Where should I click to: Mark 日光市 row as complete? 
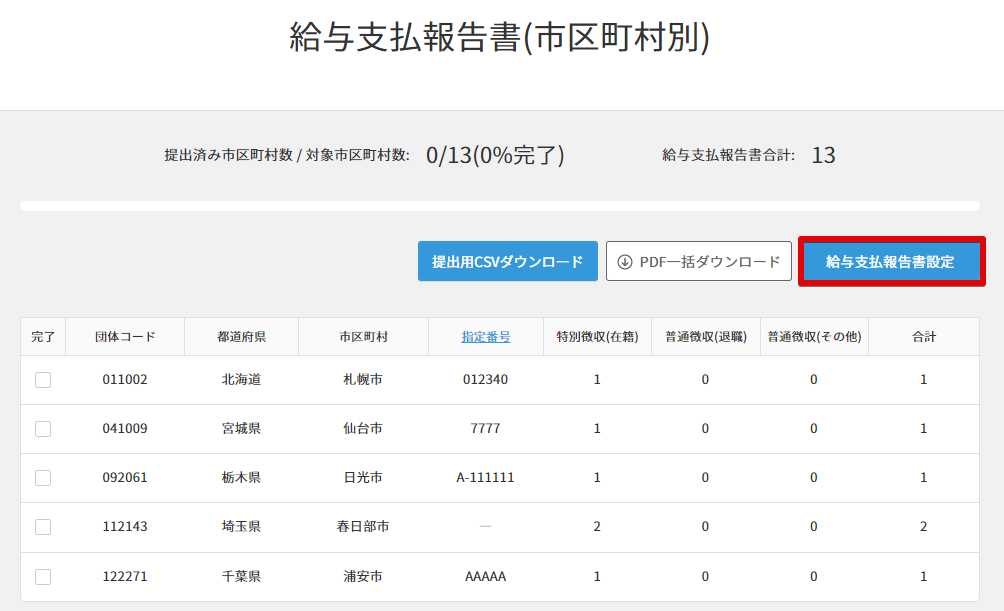43,478
